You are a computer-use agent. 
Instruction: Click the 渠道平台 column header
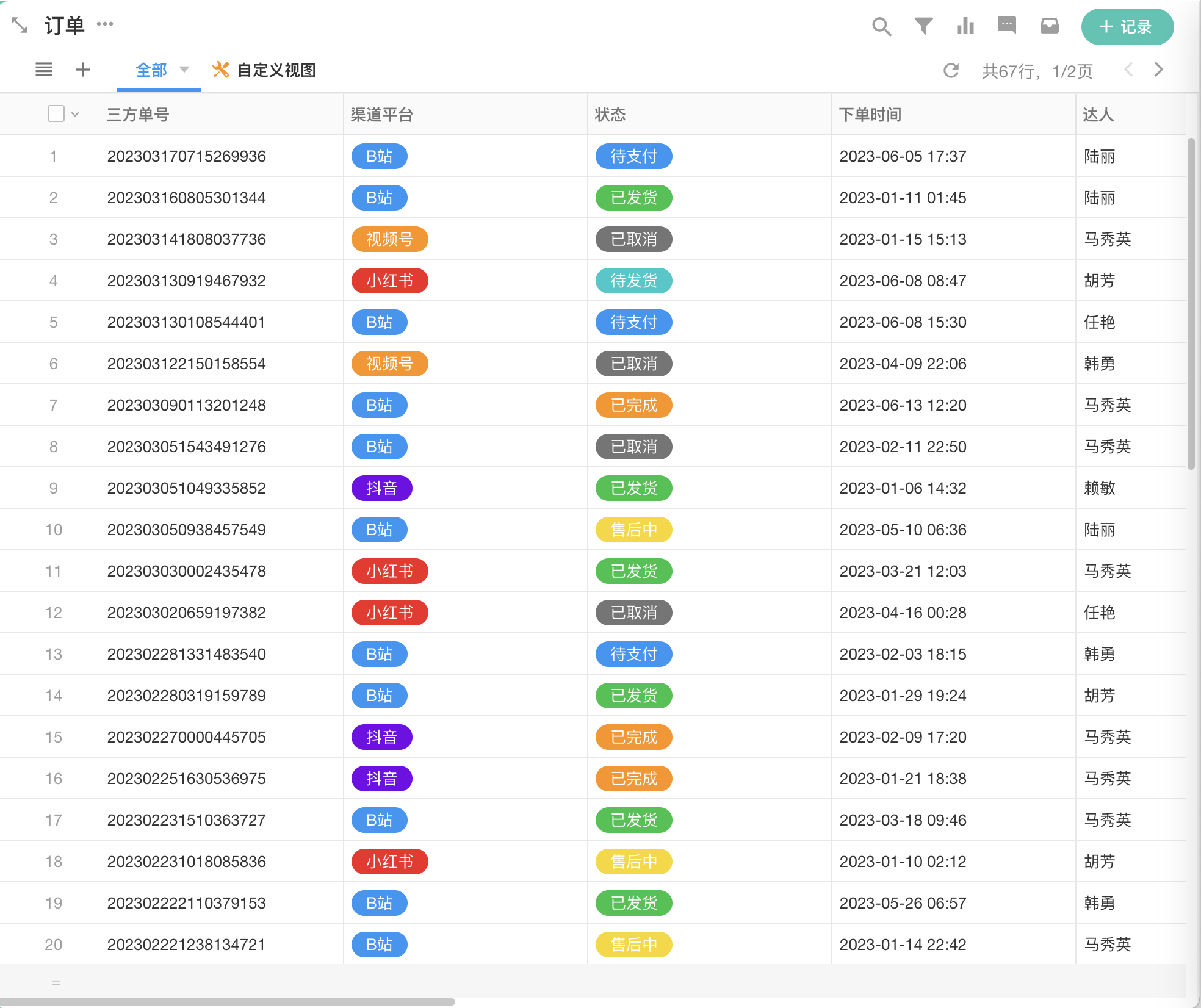click(x=382, y=115)
